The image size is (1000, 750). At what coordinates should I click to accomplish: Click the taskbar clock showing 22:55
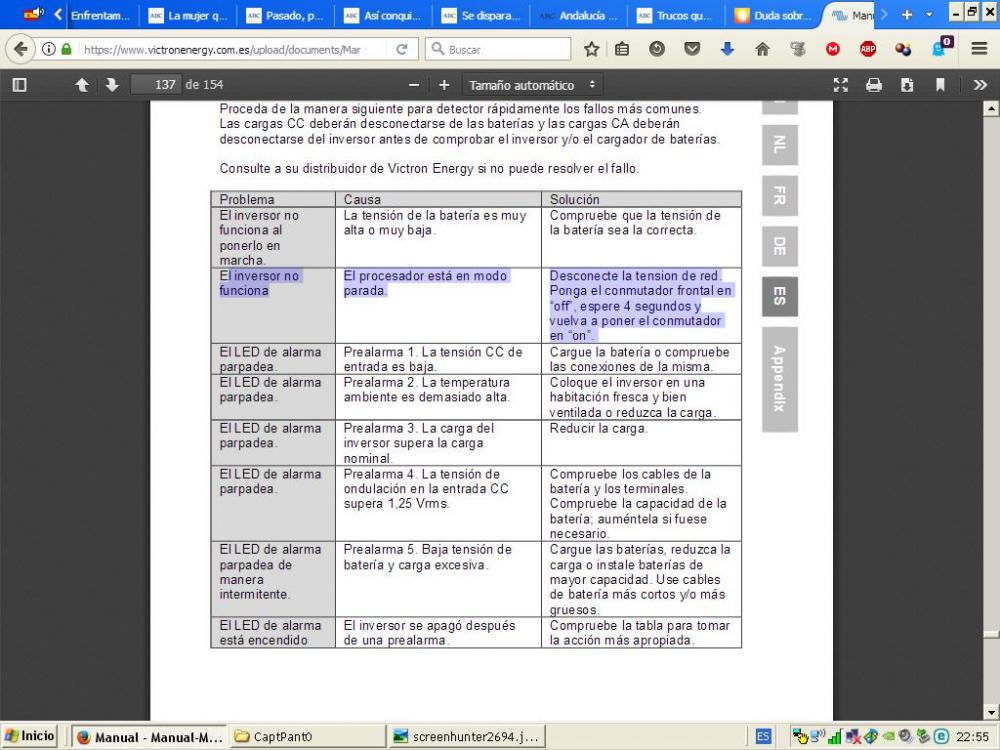coord(973,737)
